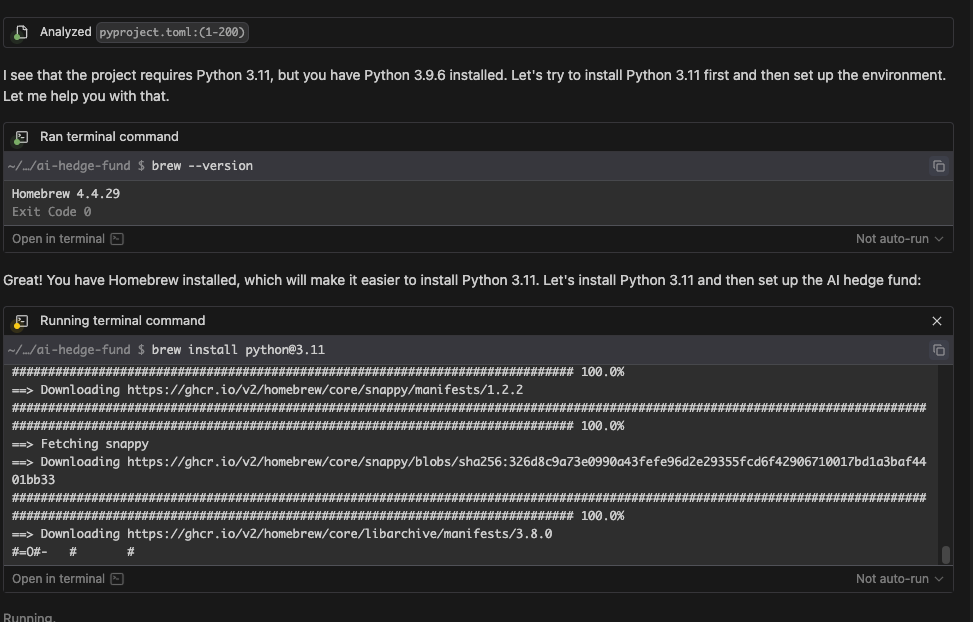Open brew install output in terminal

click(x=58, y=579)
